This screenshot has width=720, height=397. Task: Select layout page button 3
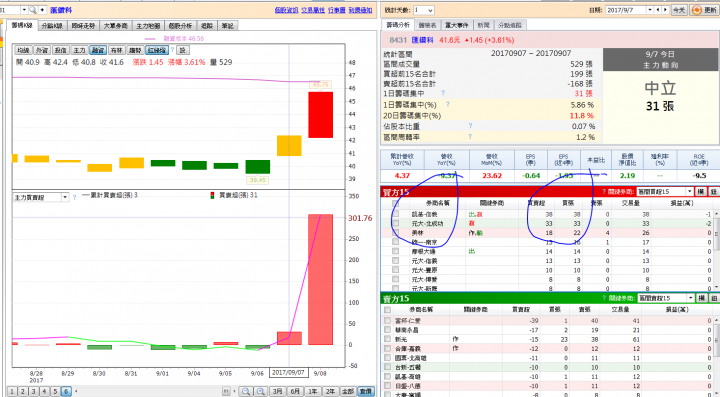point(33,391)
